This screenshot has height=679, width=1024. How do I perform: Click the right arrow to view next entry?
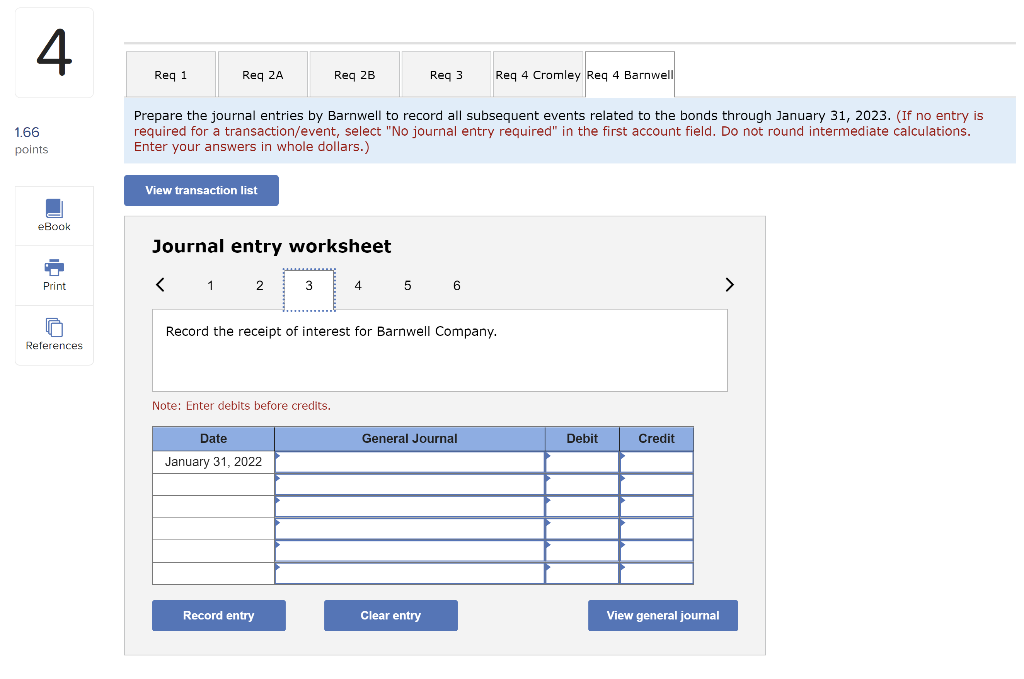pyautogui.click(x=729, y=285)
